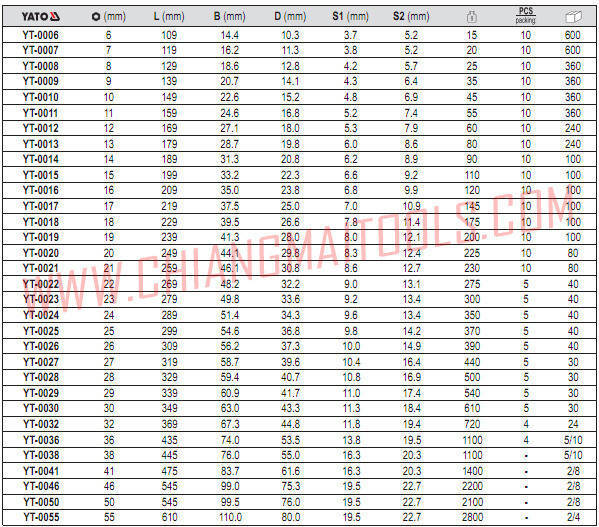Viewport: 599px width, 527px height.
Task: Click the 2/4 carton quantity cell
Action: (x=573, y=517)
